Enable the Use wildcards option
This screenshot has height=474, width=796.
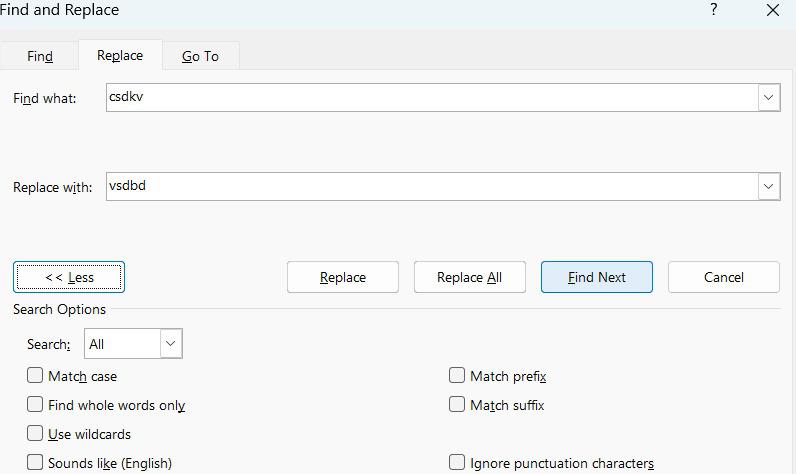(x=36, y=434)
